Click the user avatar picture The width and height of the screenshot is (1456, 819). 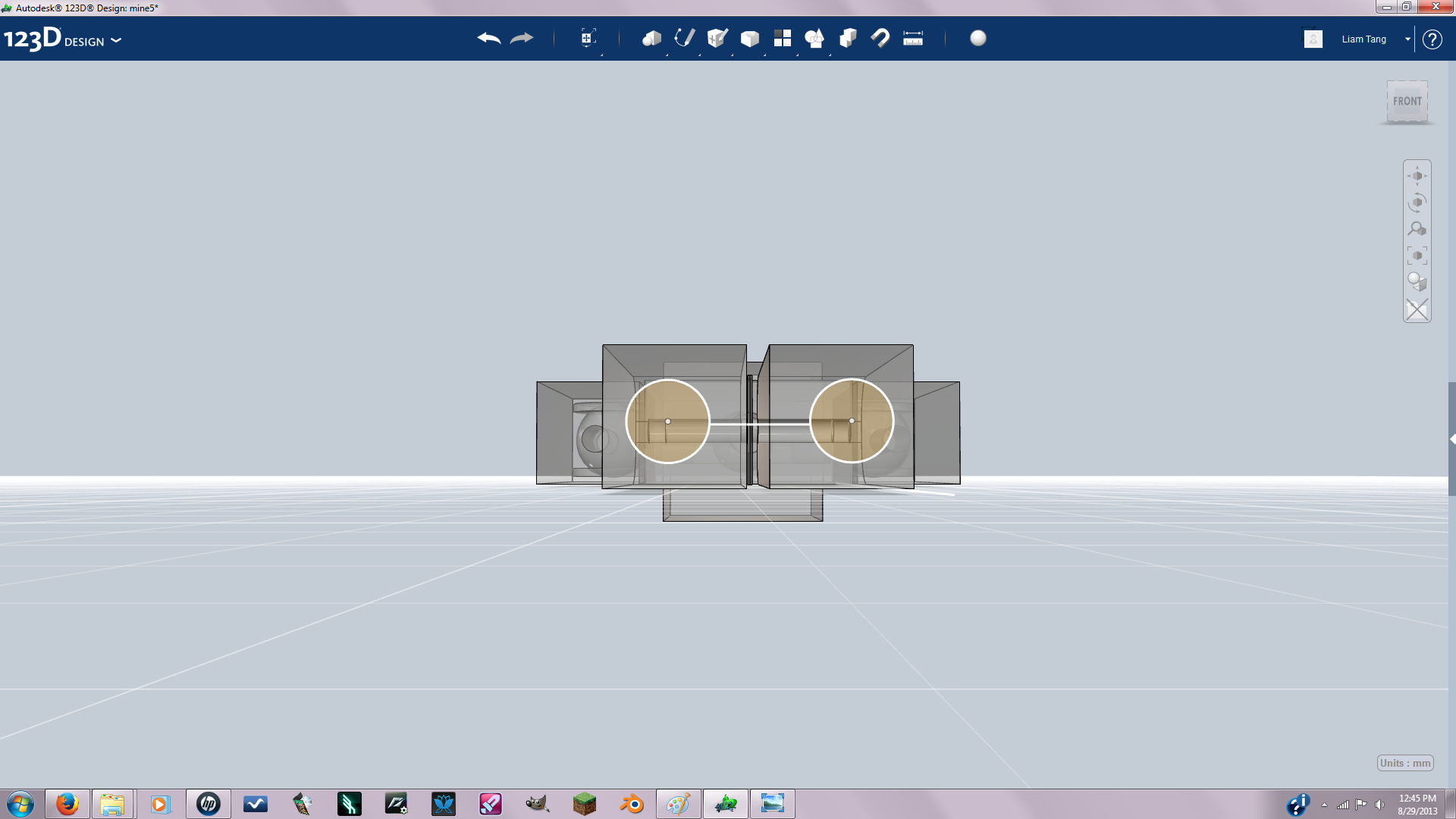(1313, 39)
